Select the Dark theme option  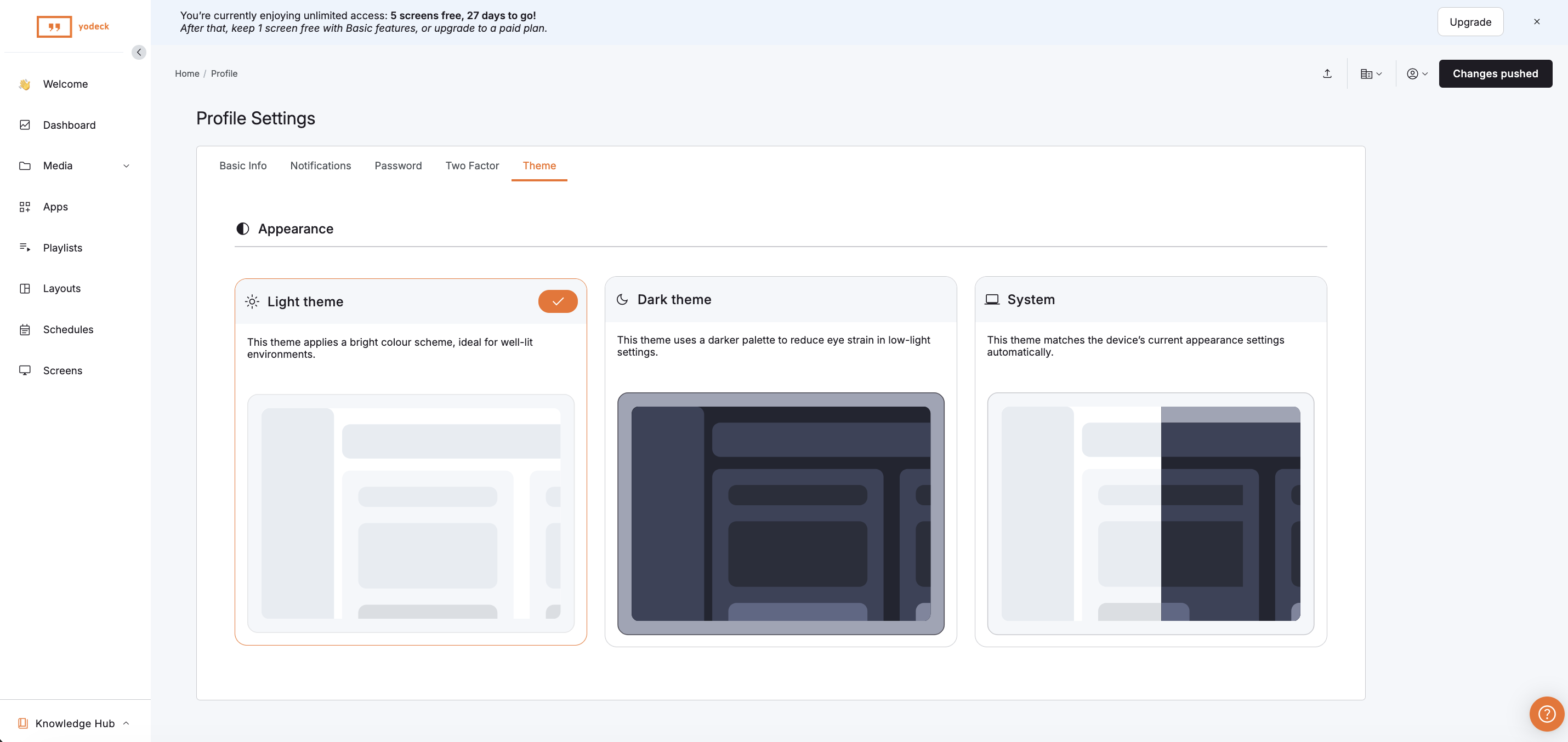click(674, 299)
